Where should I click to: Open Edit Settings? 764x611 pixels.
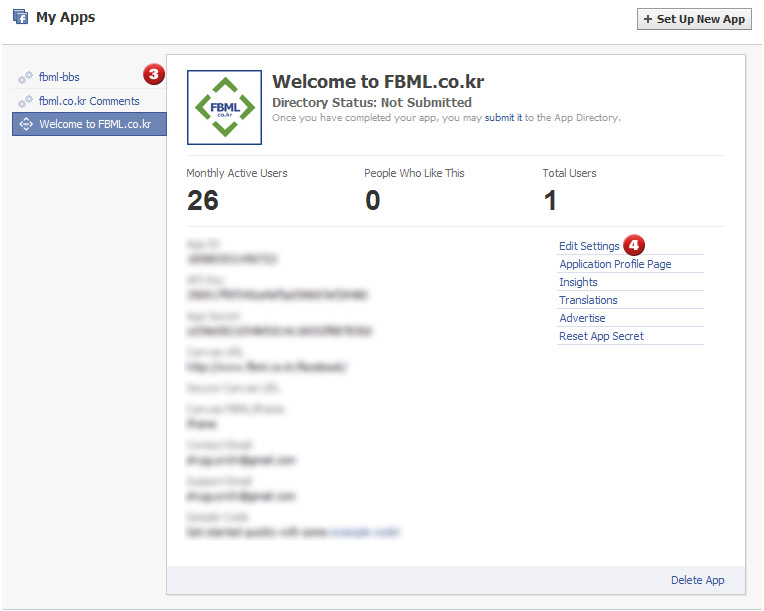click(589, 246)
